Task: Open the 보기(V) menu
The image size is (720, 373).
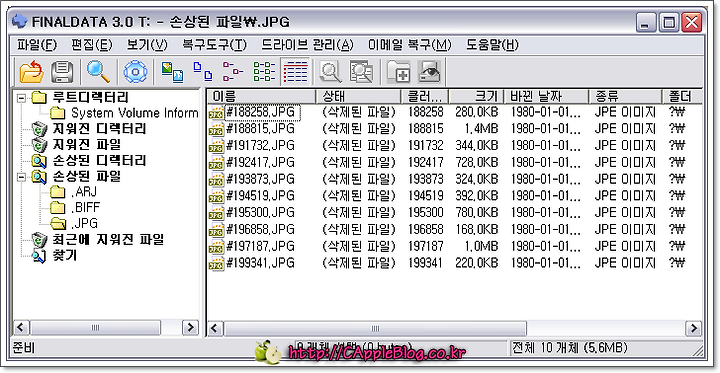Action: (x=147, y=45)
